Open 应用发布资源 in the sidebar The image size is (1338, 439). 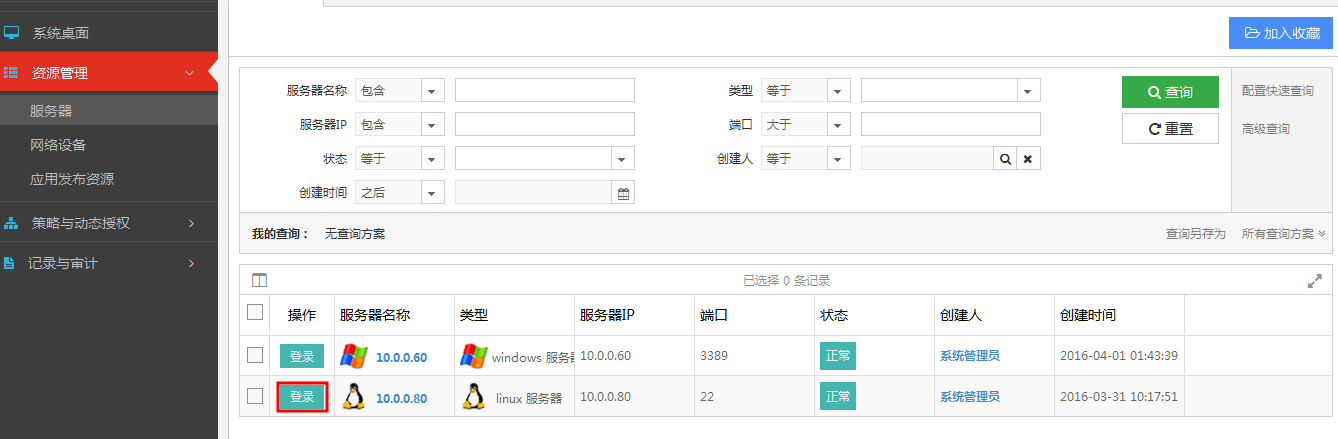[x=72, y=179]
